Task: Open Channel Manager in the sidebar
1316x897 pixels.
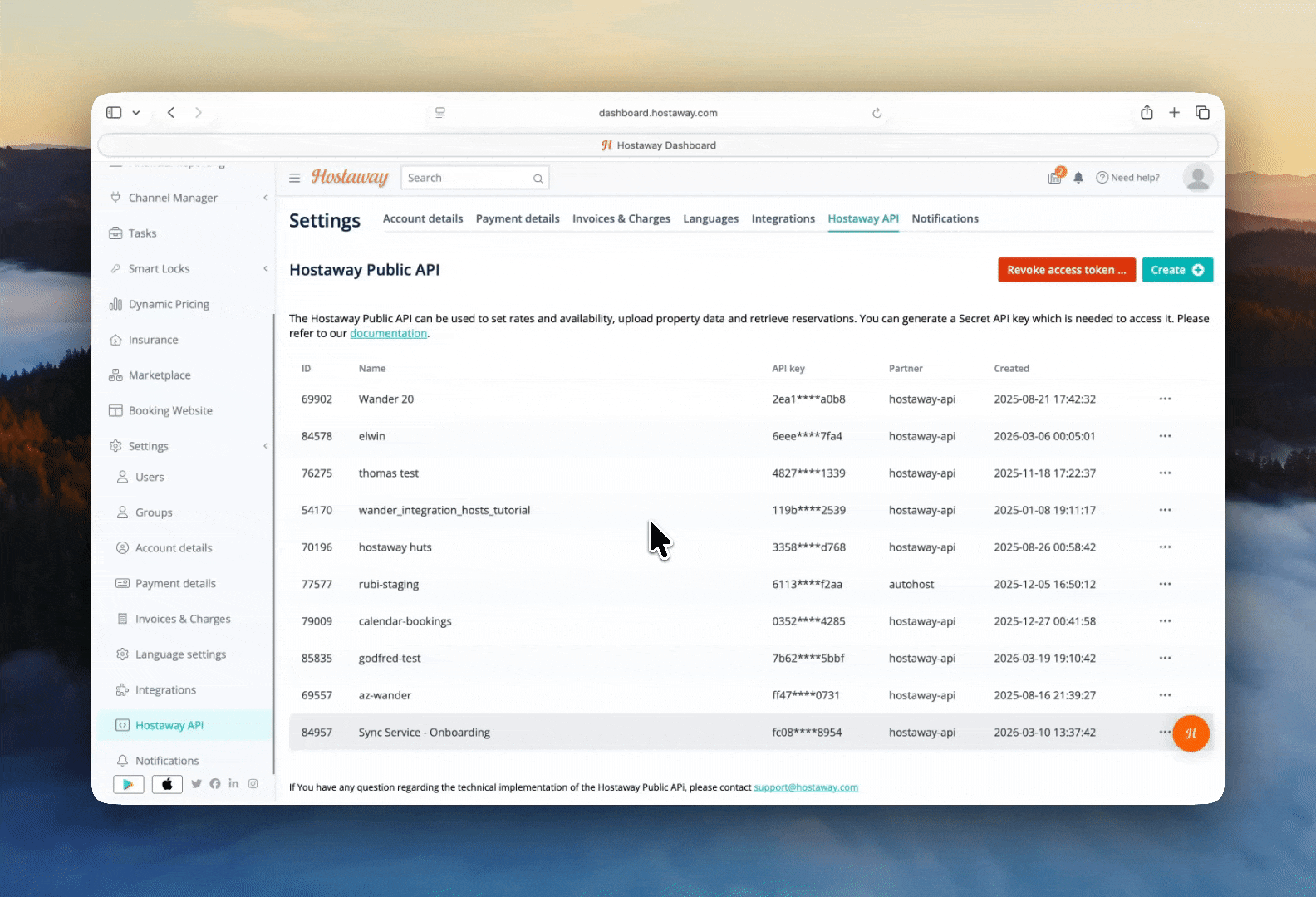Action: pos(173,198)
